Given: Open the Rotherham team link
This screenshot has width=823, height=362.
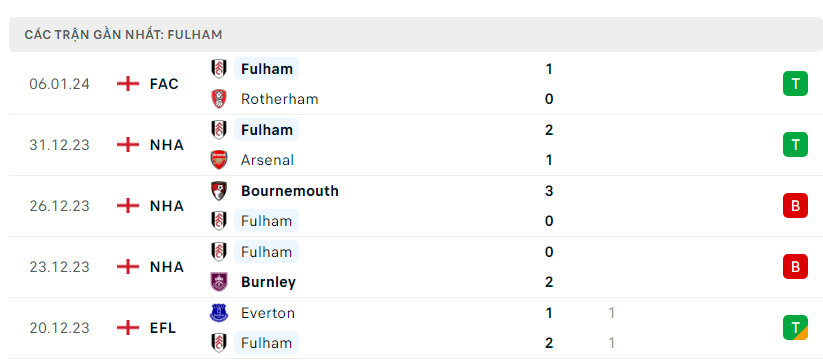Looking at the screenshot, I should pyautogui.click(x=279, y=99).
